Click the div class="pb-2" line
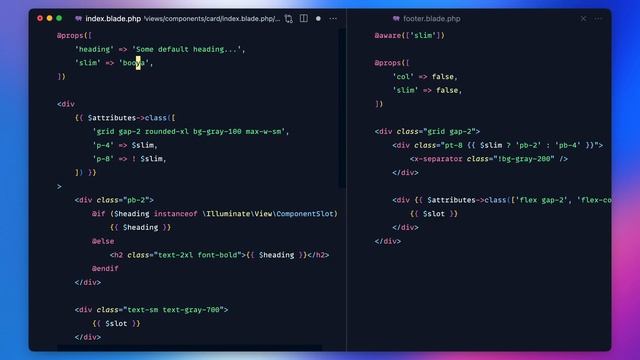This screenshot has height=360, width=640. [x=114, y=200]
